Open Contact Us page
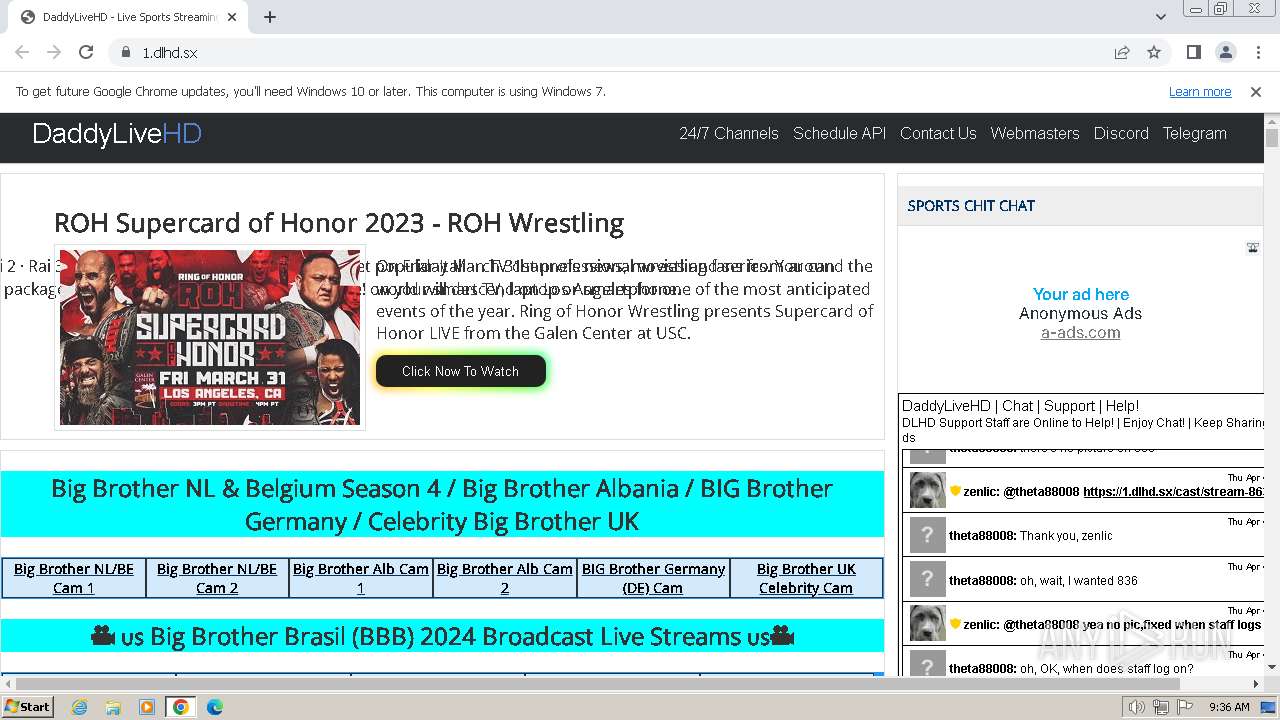The height and width of the screenshot is (720, 1280). point(938,133)
